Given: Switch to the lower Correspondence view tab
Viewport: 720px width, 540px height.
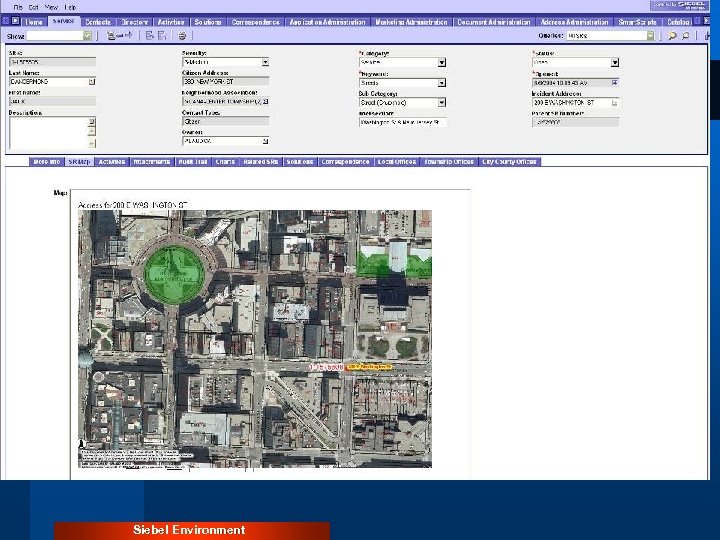Looking at the screenshot, I should [x=345, y=162].
